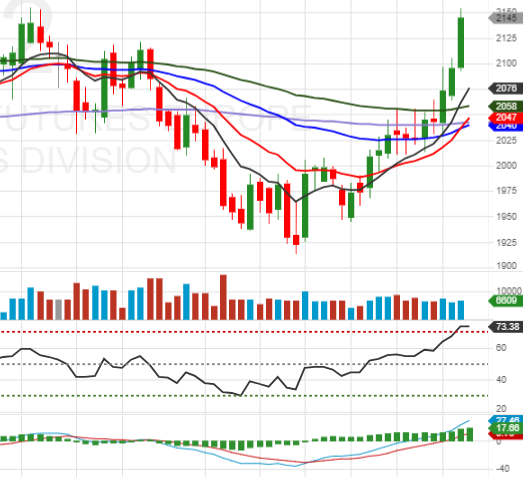
Task: Click the 2025 price axis value
Action: coord(506,140)
